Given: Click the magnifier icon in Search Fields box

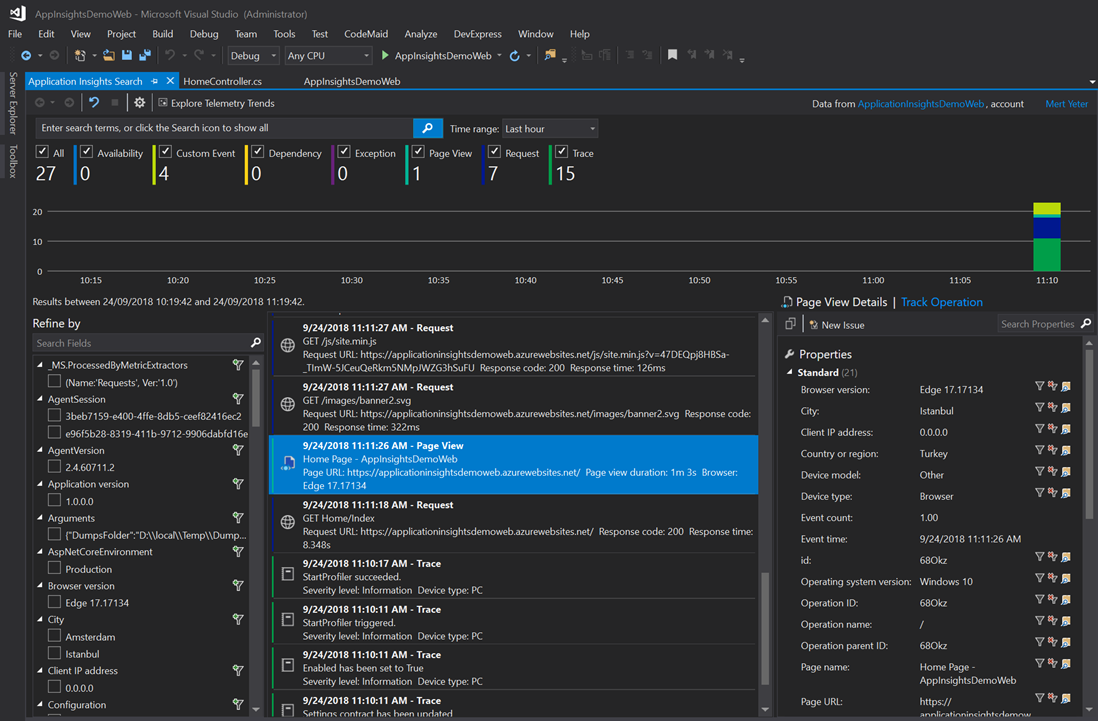Looking at the screenshot, I should [256, 343].
